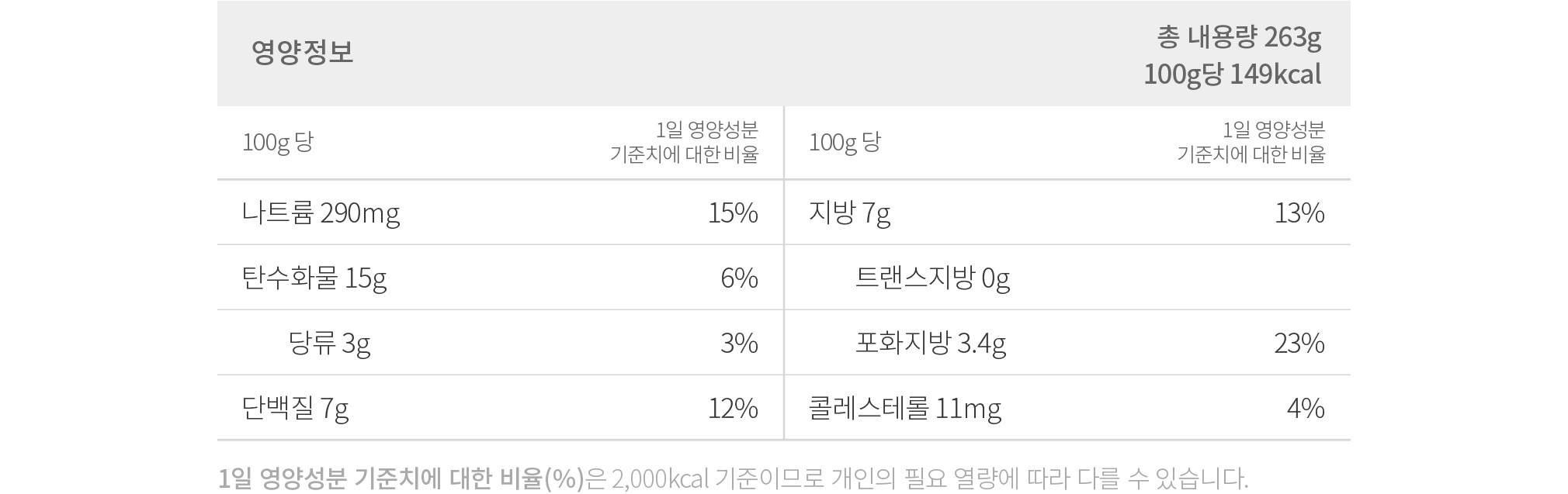Click the left 100g 당 column header

[278, 142]
